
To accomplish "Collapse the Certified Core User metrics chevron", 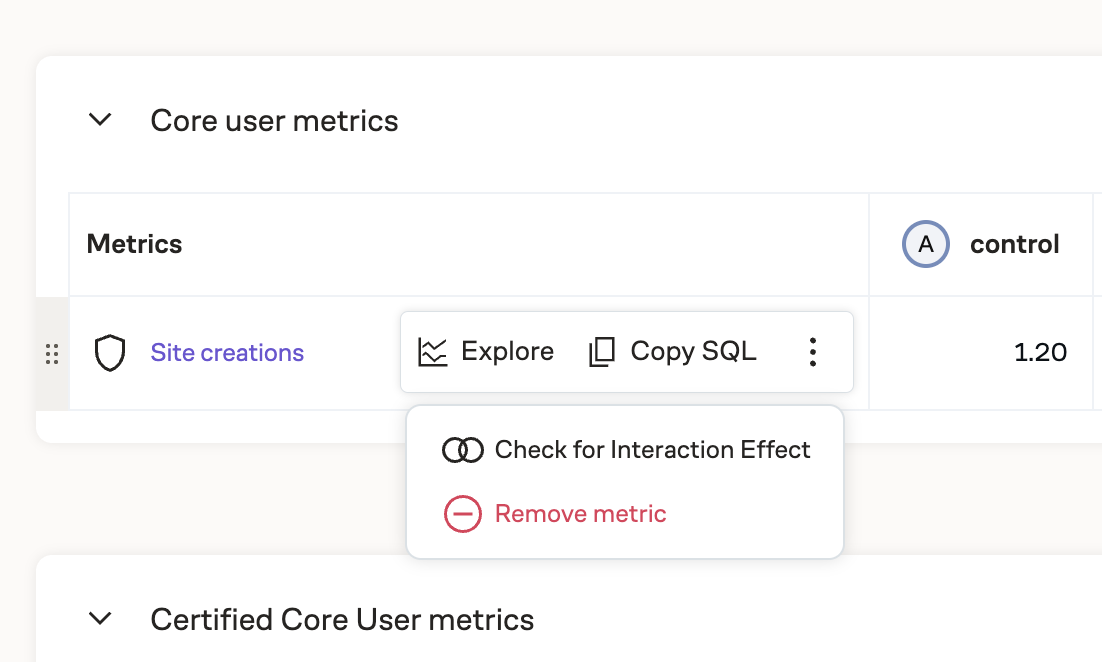I will click(100, 619).
